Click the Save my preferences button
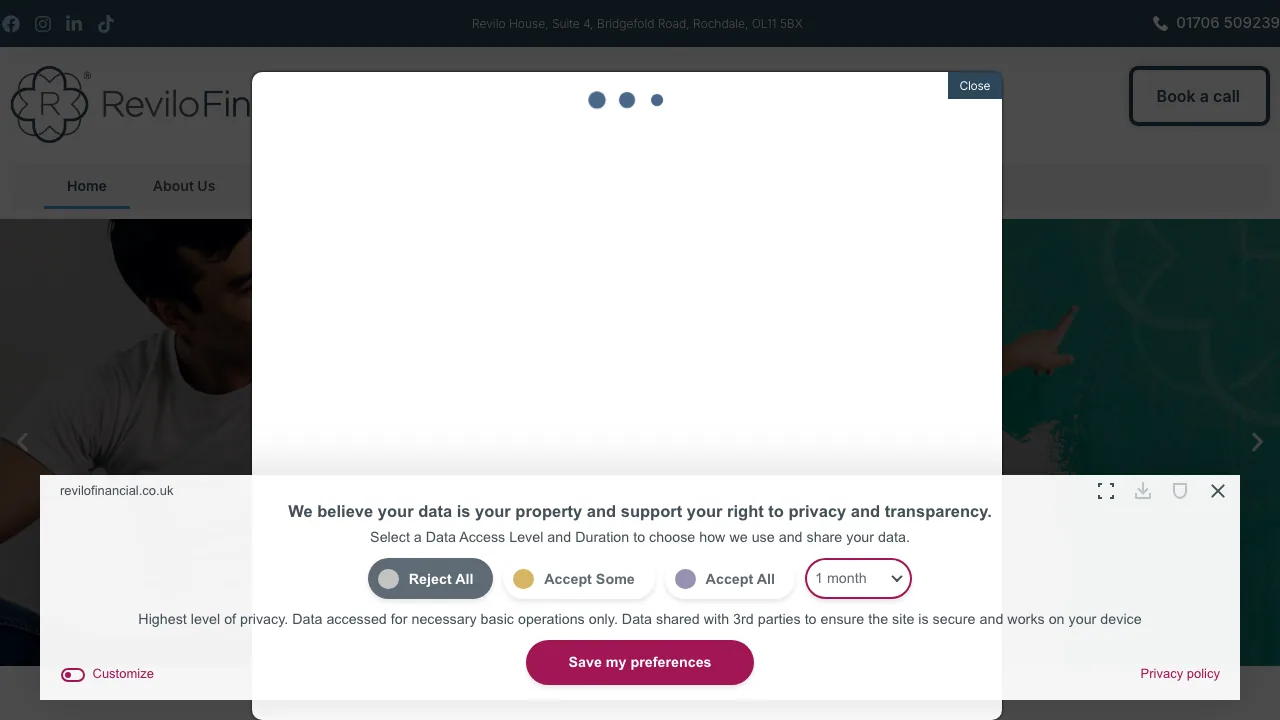1280x720 pixels. (x=640, y=662)
